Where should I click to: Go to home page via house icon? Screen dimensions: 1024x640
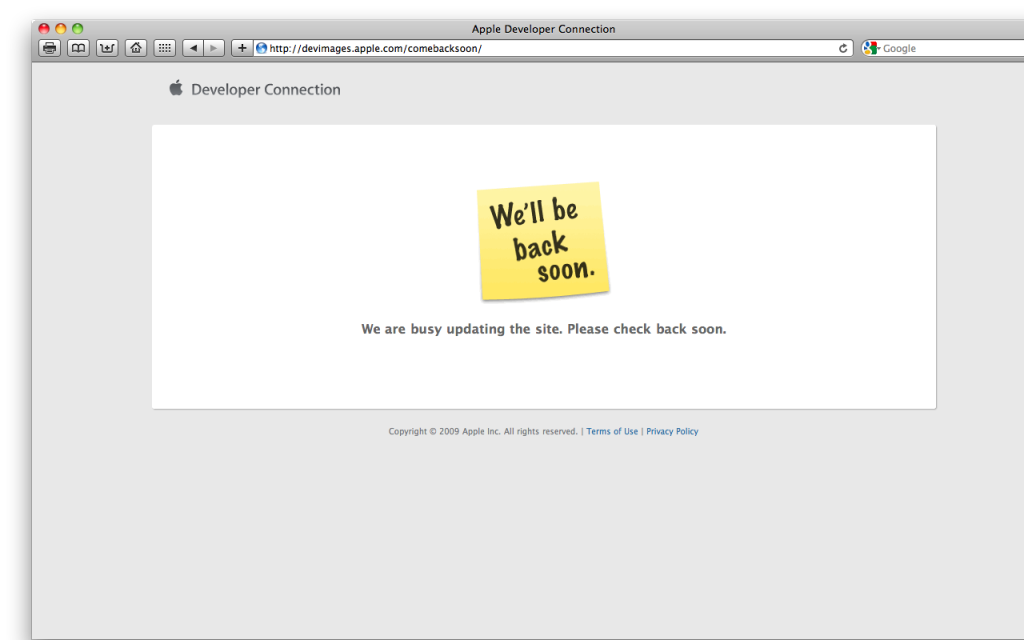tap(136, 48)
